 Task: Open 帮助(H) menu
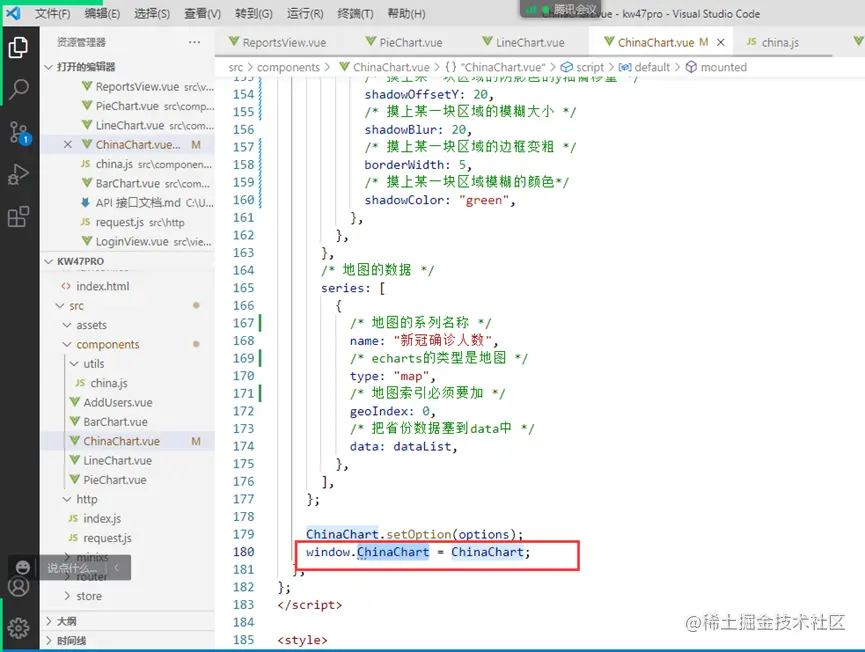click(x=406, y=14)
